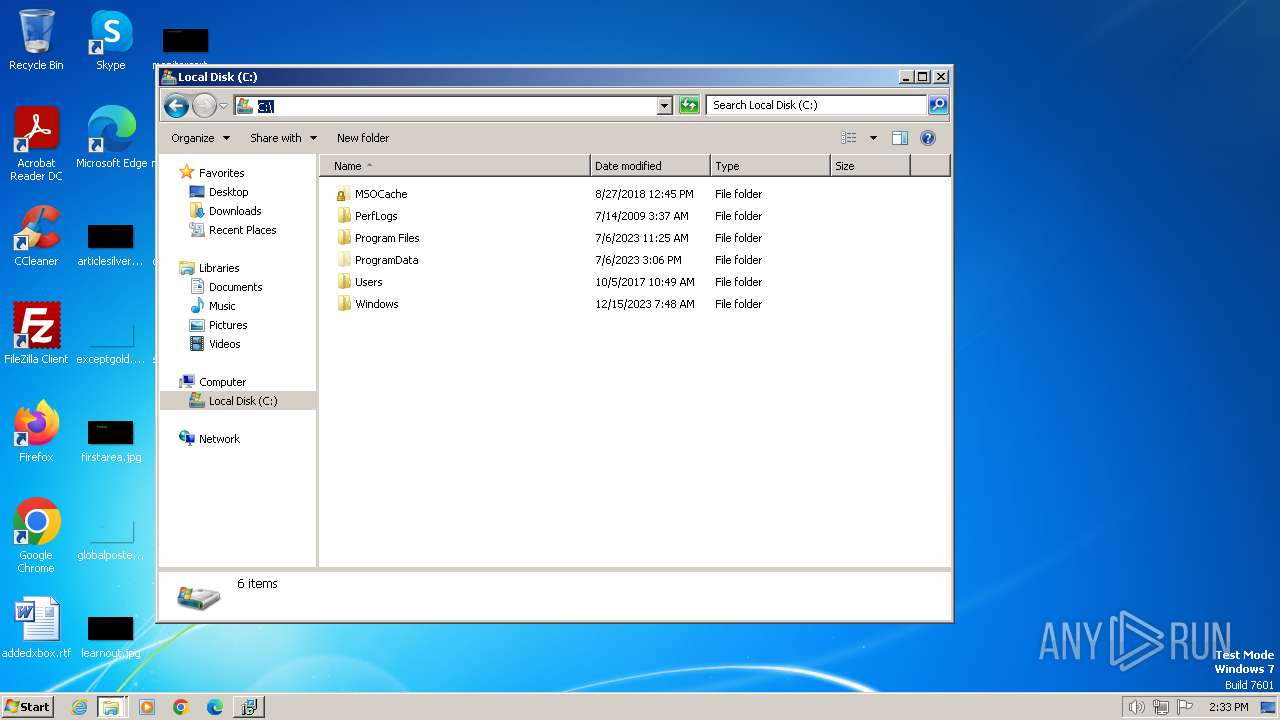Click the Search Local Disk (C:) field

816,105
